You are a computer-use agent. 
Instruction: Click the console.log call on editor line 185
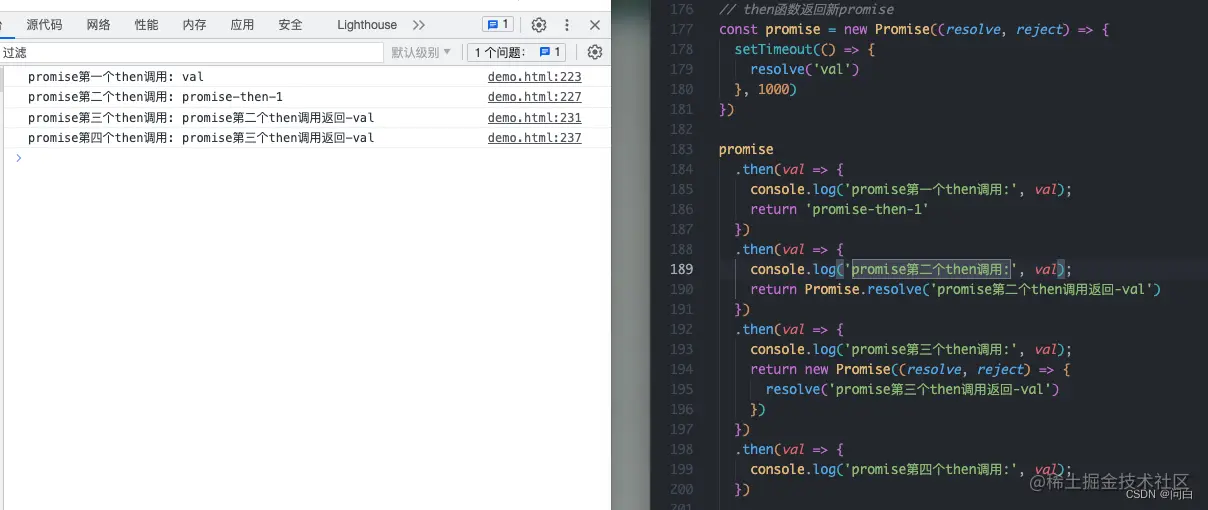(x=911, y=189)
